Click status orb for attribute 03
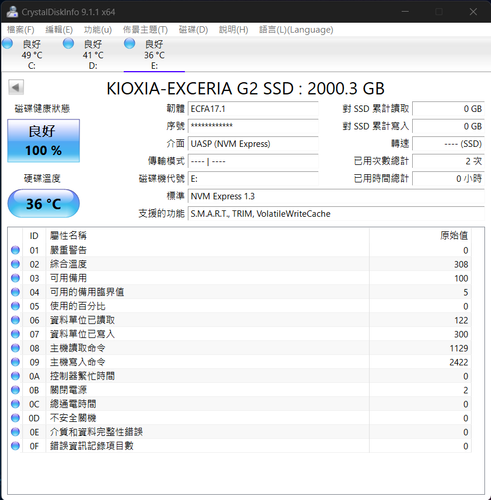 (x=15, y=278)
